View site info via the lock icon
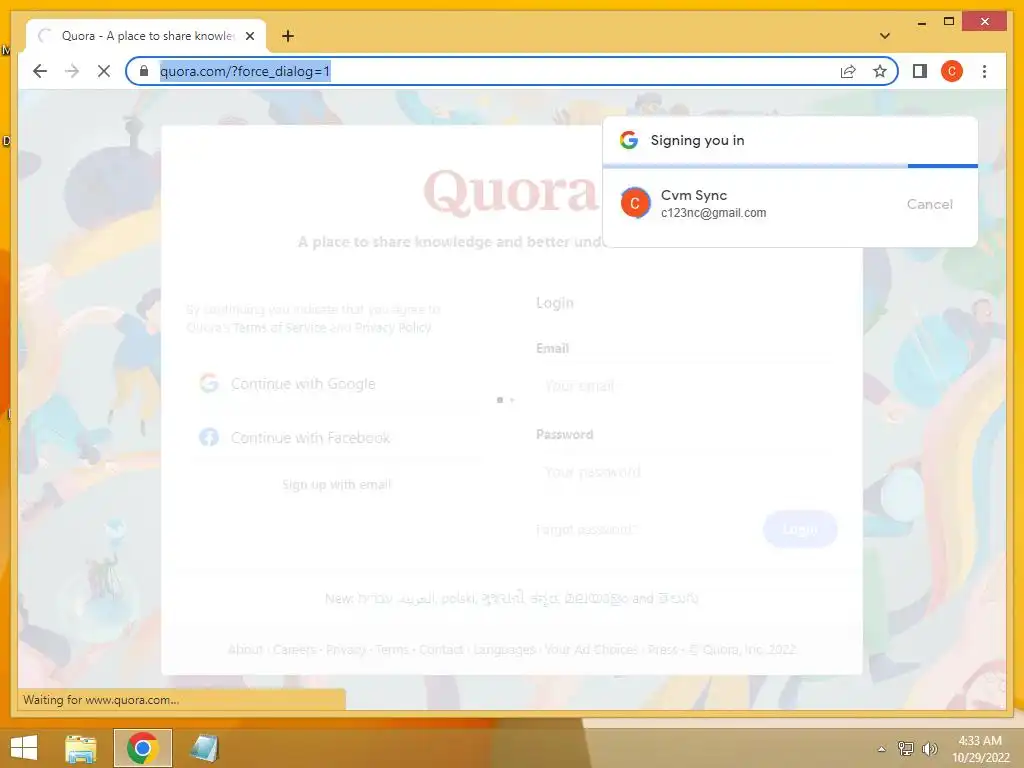This screenshot has width=1024, height=768. tap(144, 71)
